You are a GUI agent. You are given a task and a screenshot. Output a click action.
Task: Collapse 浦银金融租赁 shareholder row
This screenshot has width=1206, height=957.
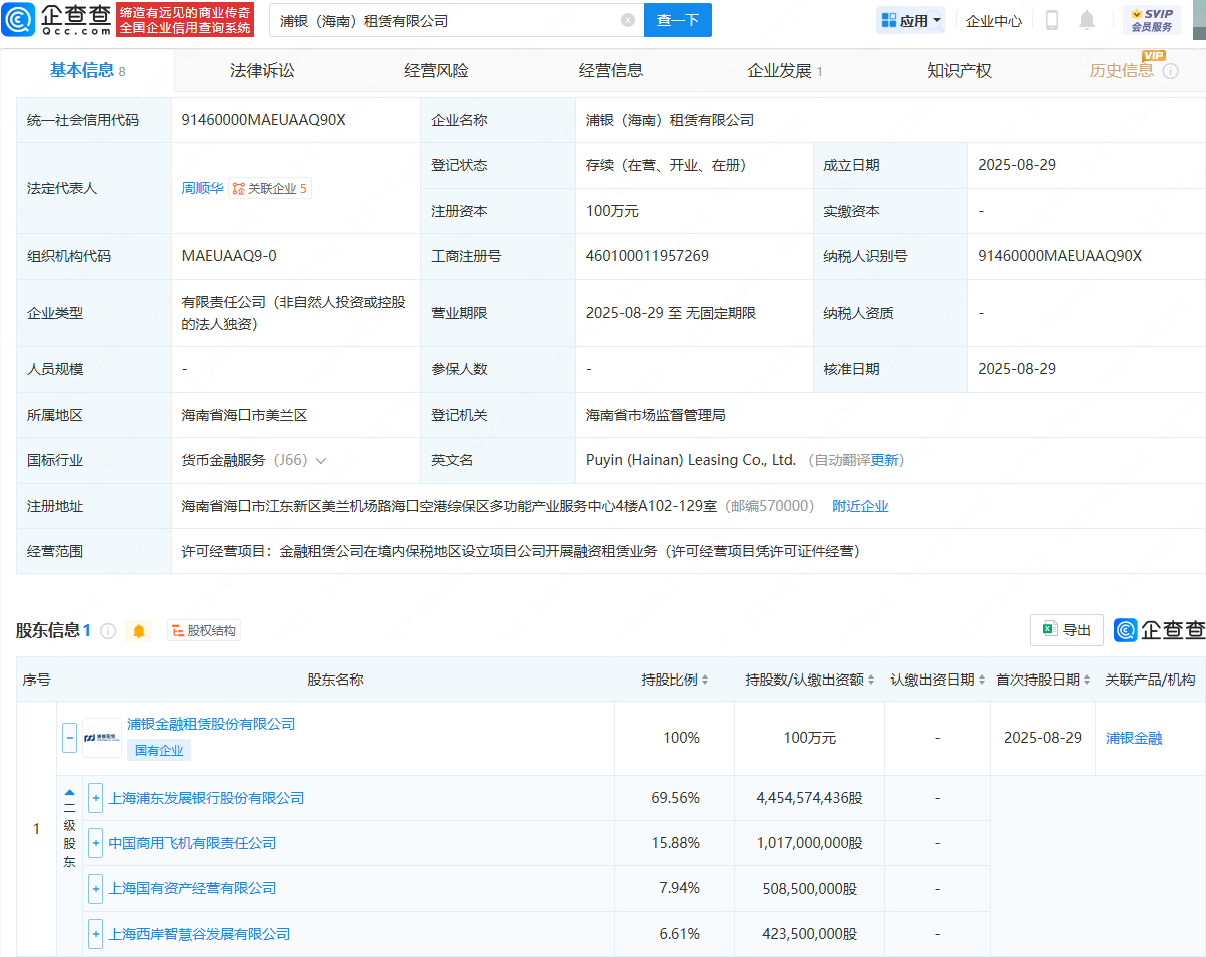[x=69, y=738]
